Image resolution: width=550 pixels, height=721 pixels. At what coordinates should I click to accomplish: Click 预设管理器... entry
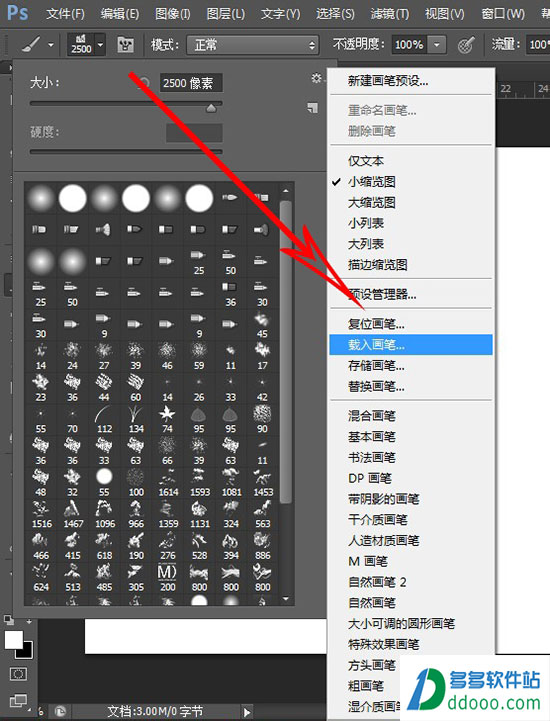[x=382, y=294]
